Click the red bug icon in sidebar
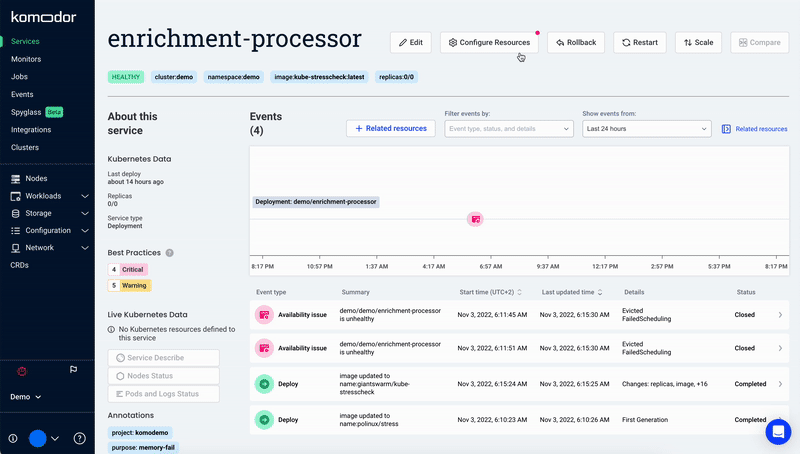 22,371
